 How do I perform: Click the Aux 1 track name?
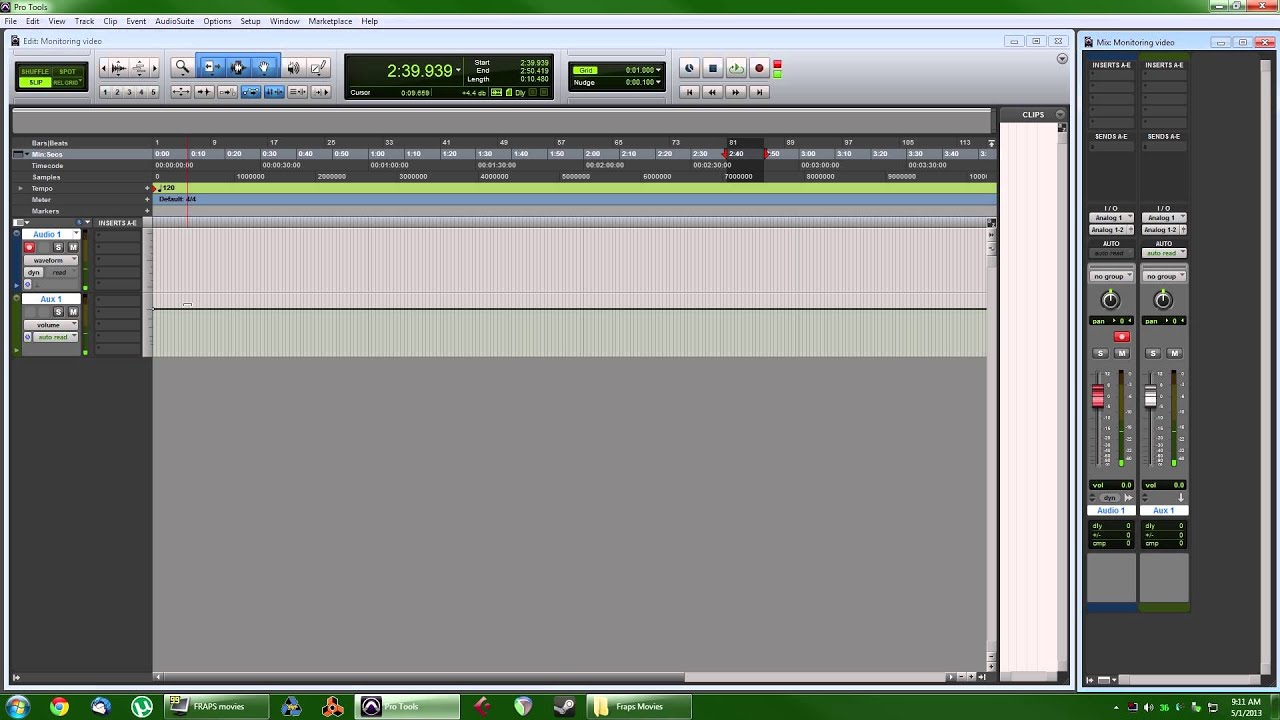[x=51, y=299]
